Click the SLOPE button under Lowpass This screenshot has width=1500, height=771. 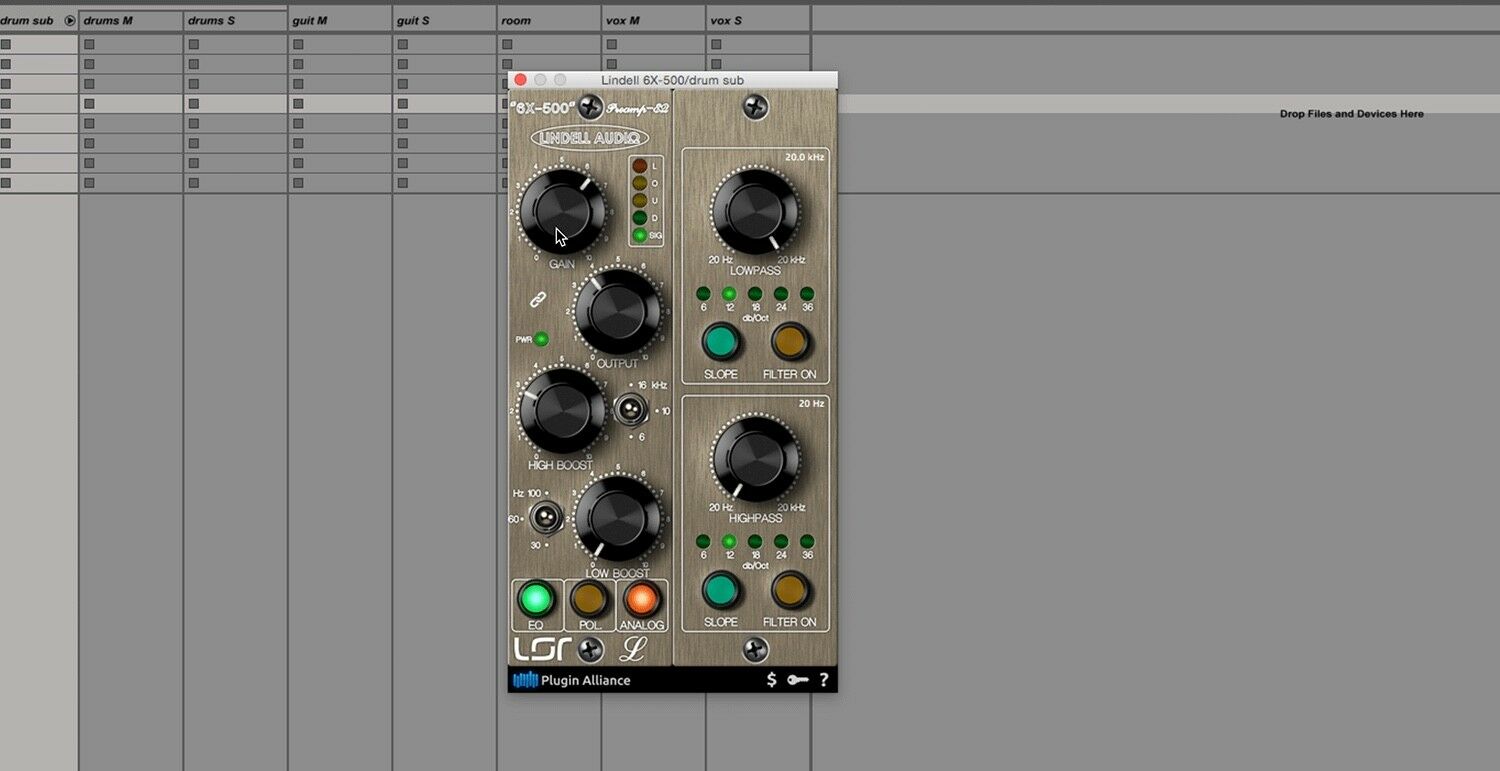coord(720,342)
